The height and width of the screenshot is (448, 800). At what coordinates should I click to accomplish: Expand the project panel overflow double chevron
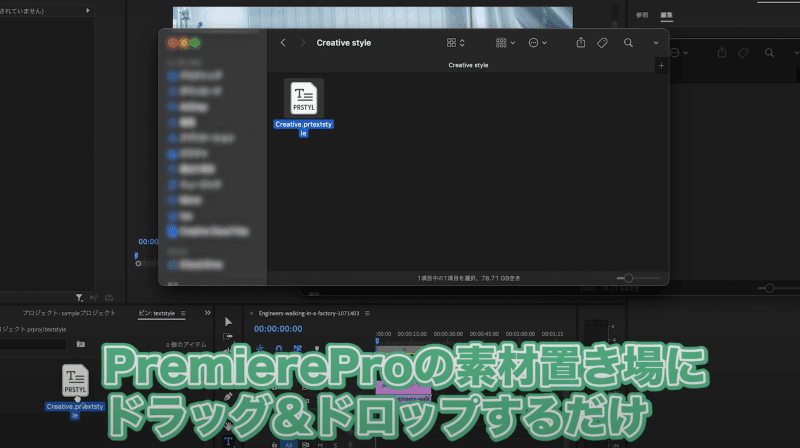coord(208,313)
